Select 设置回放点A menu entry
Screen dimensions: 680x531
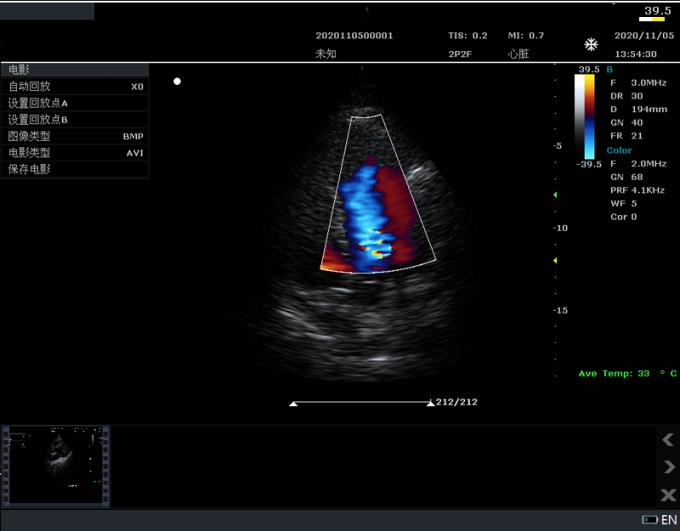[75, 103]
